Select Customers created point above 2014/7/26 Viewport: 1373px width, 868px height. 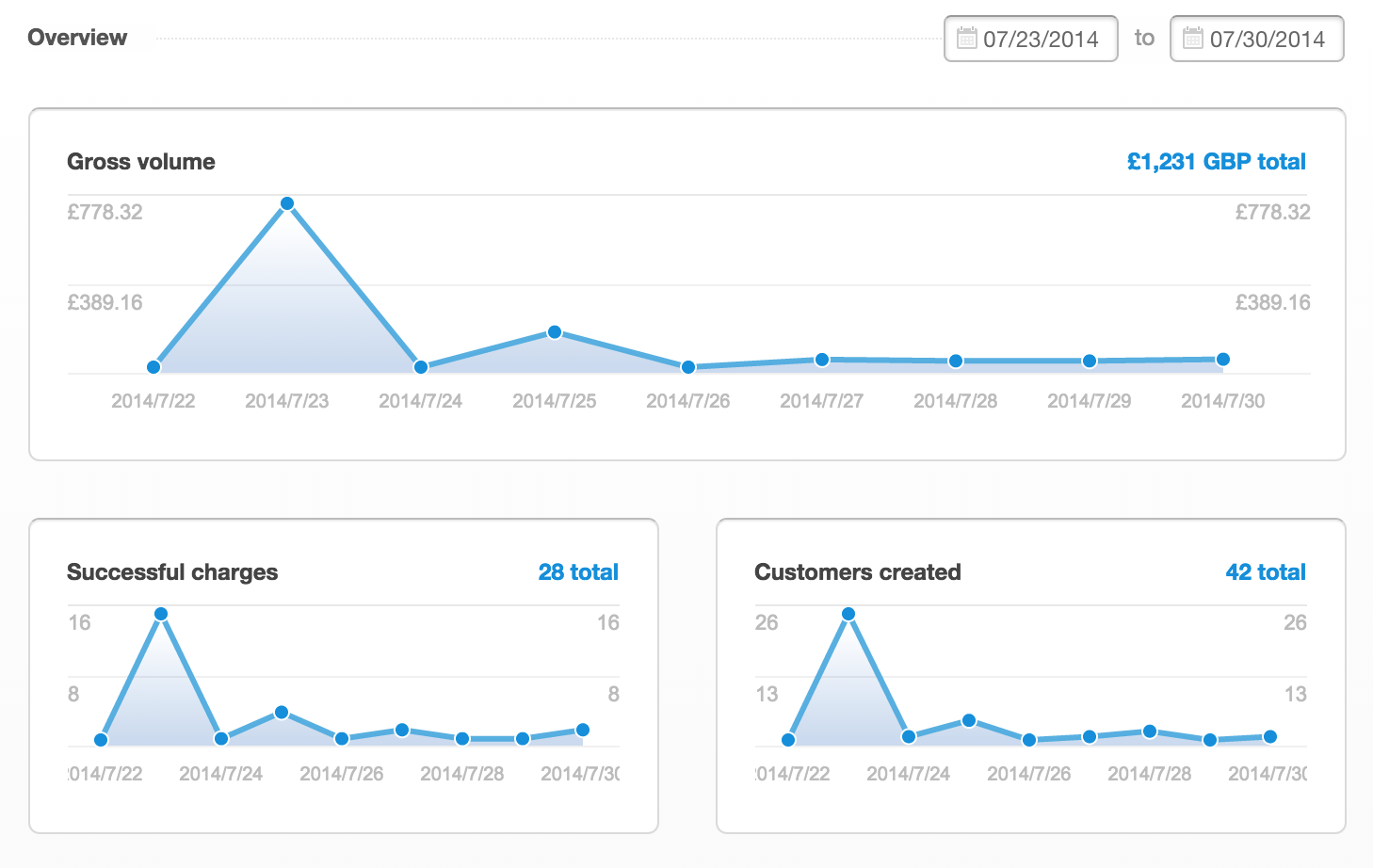click(1029, 740)
